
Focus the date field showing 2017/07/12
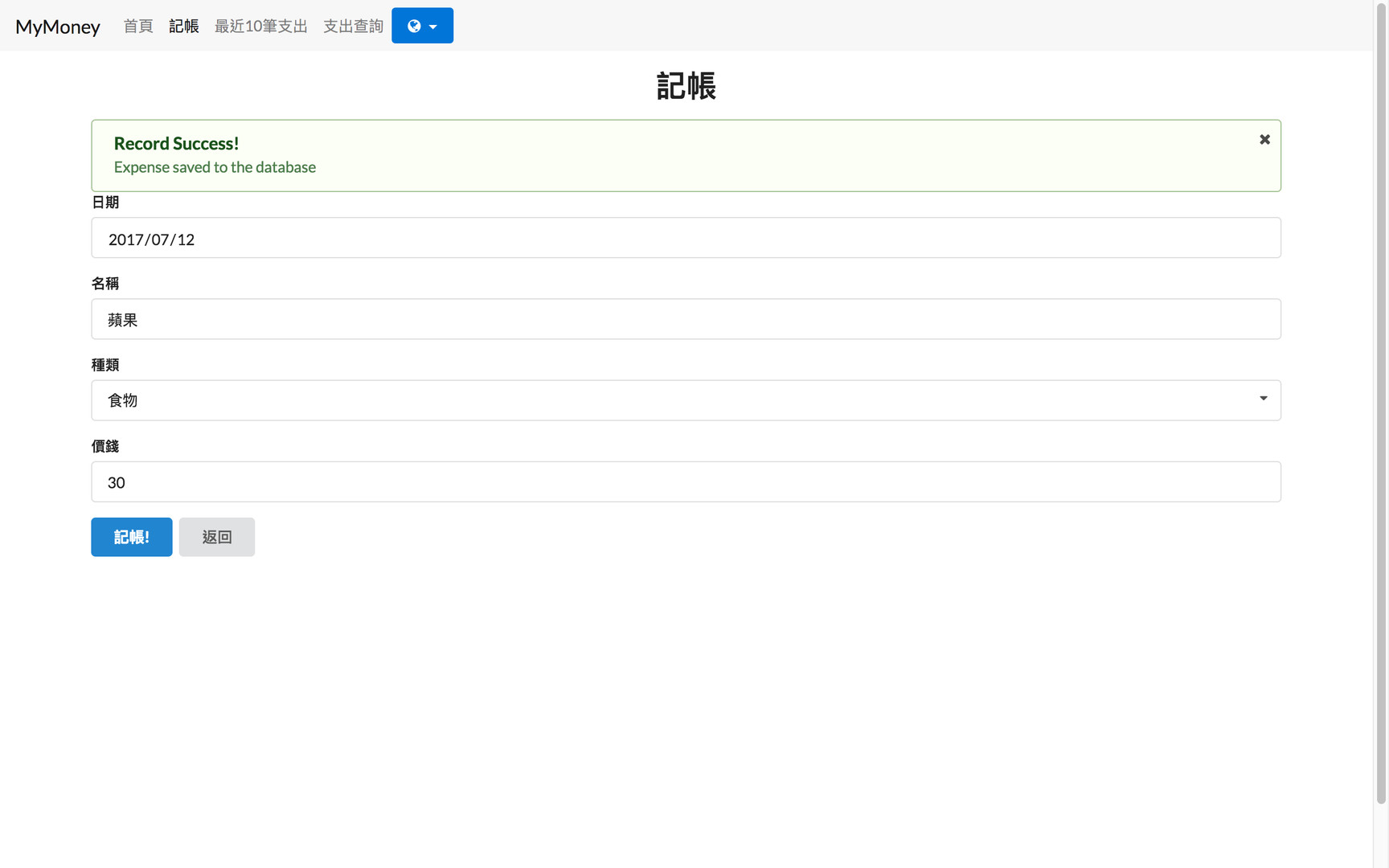tap(686, 238)
